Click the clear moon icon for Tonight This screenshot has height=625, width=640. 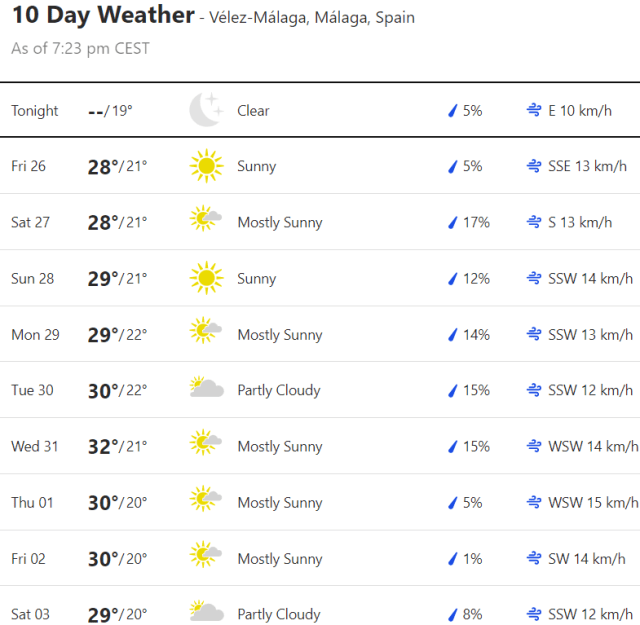(206, 110)
